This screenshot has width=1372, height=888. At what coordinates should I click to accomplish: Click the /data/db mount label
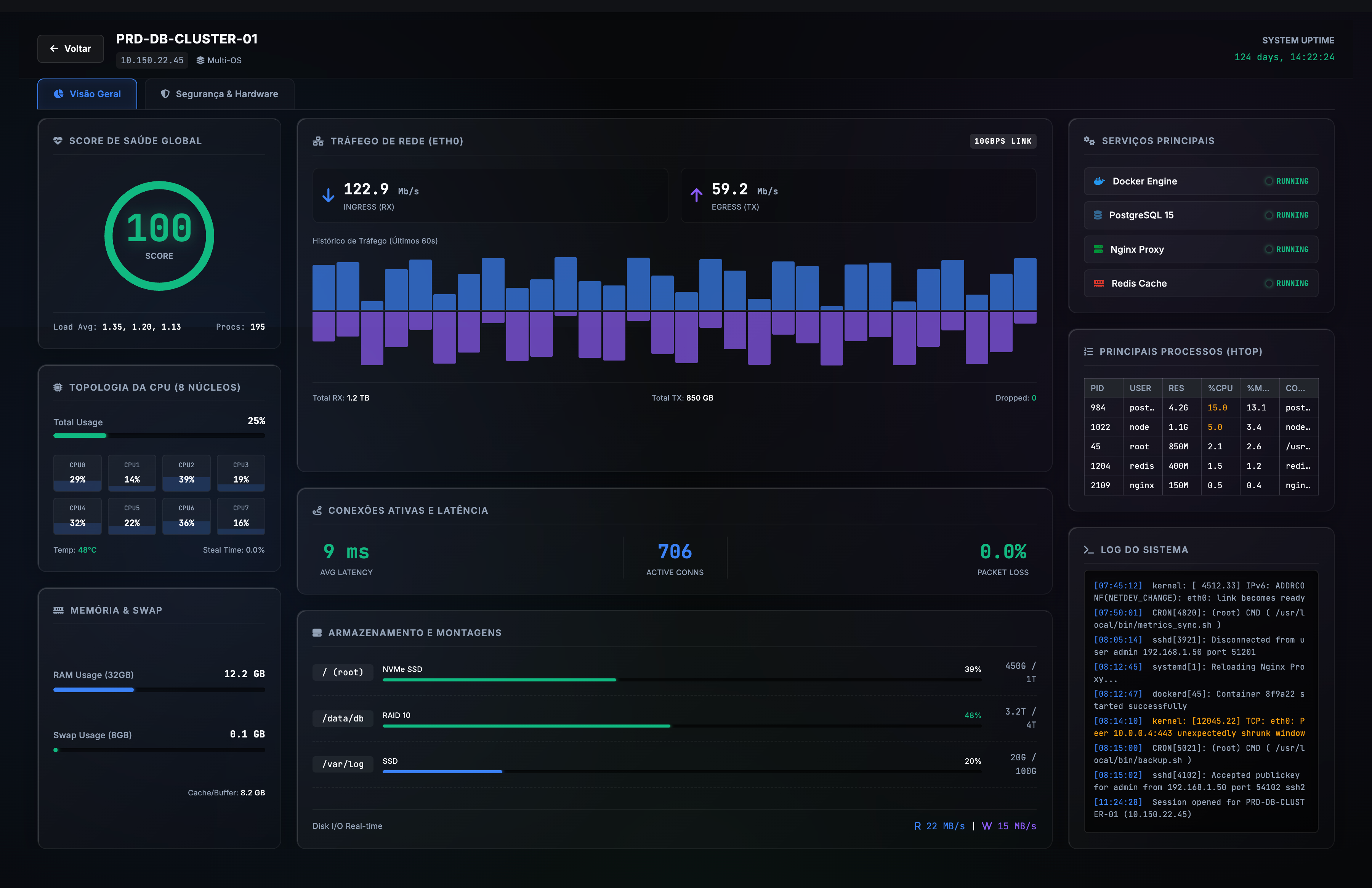pos(342,718)
